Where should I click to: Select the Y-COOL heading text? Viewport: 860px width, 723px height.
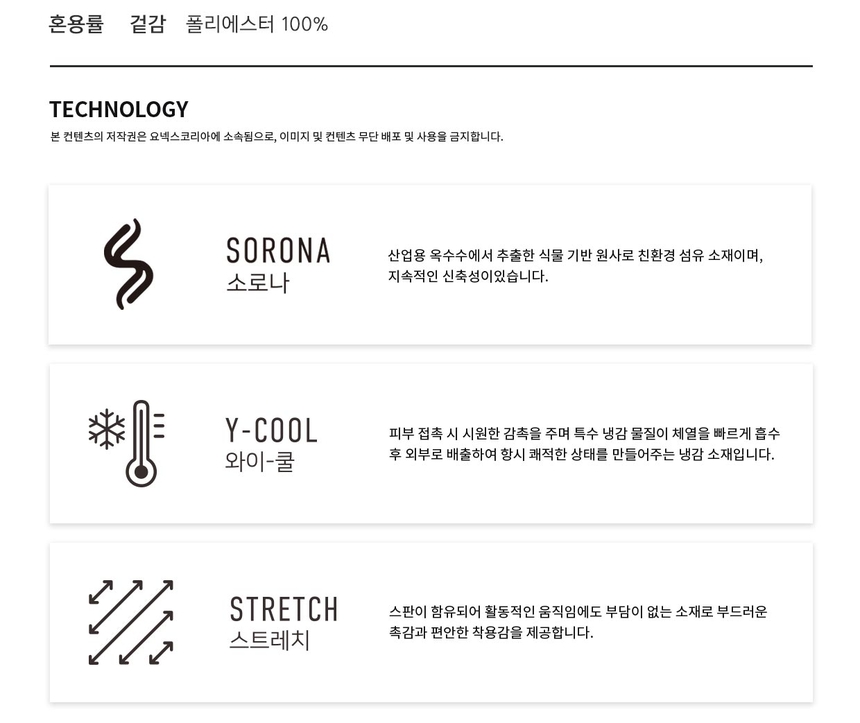pyautogui.click(x=271, y=431)
